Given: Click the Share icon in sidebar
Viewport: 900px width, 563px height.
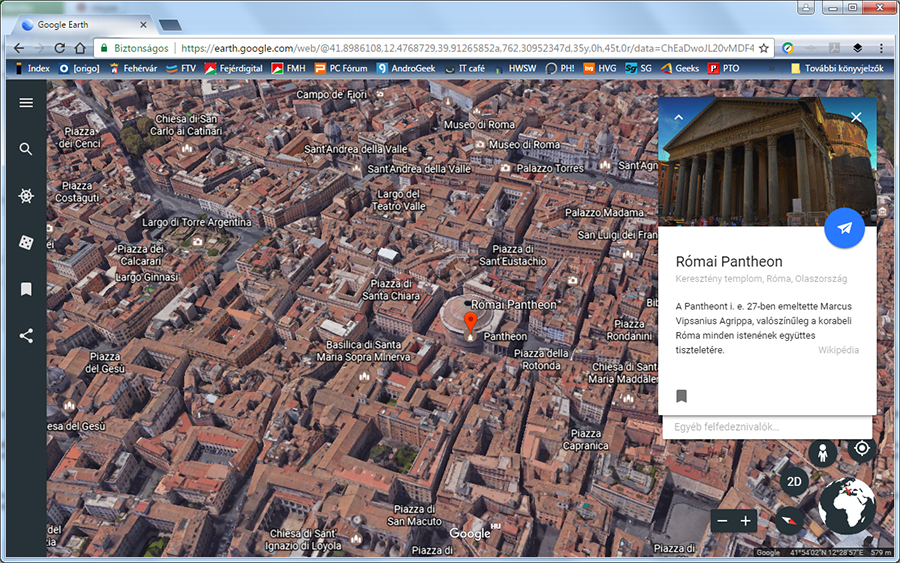Looking at the screenshot, I should click(26, 336).
